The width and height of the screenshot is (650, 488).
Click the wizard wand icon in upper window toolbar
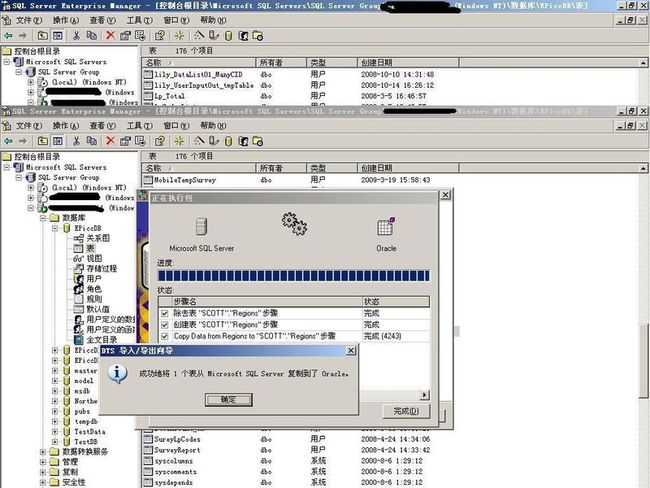[199, 36]
